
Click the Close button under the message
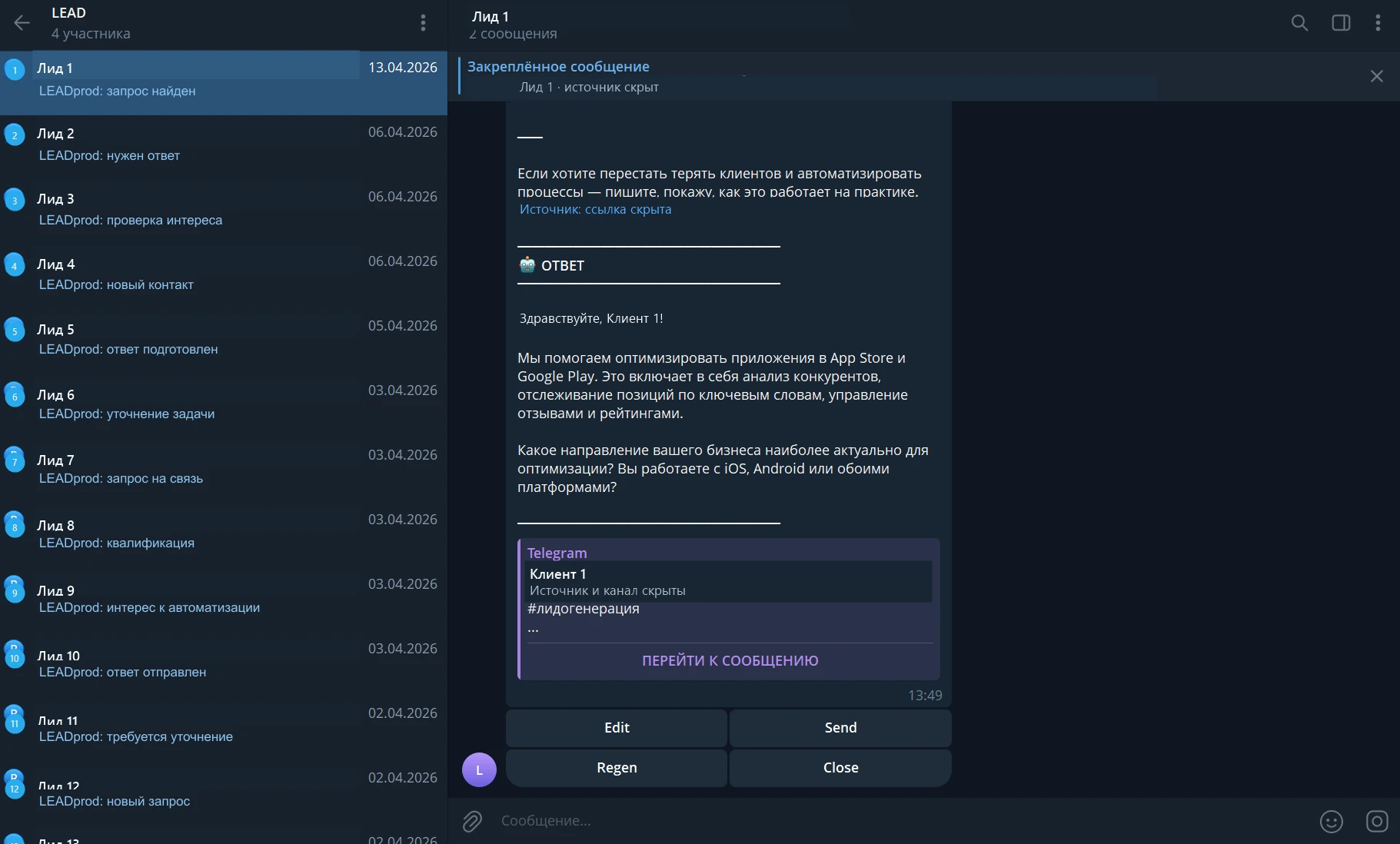coord(840,768)
